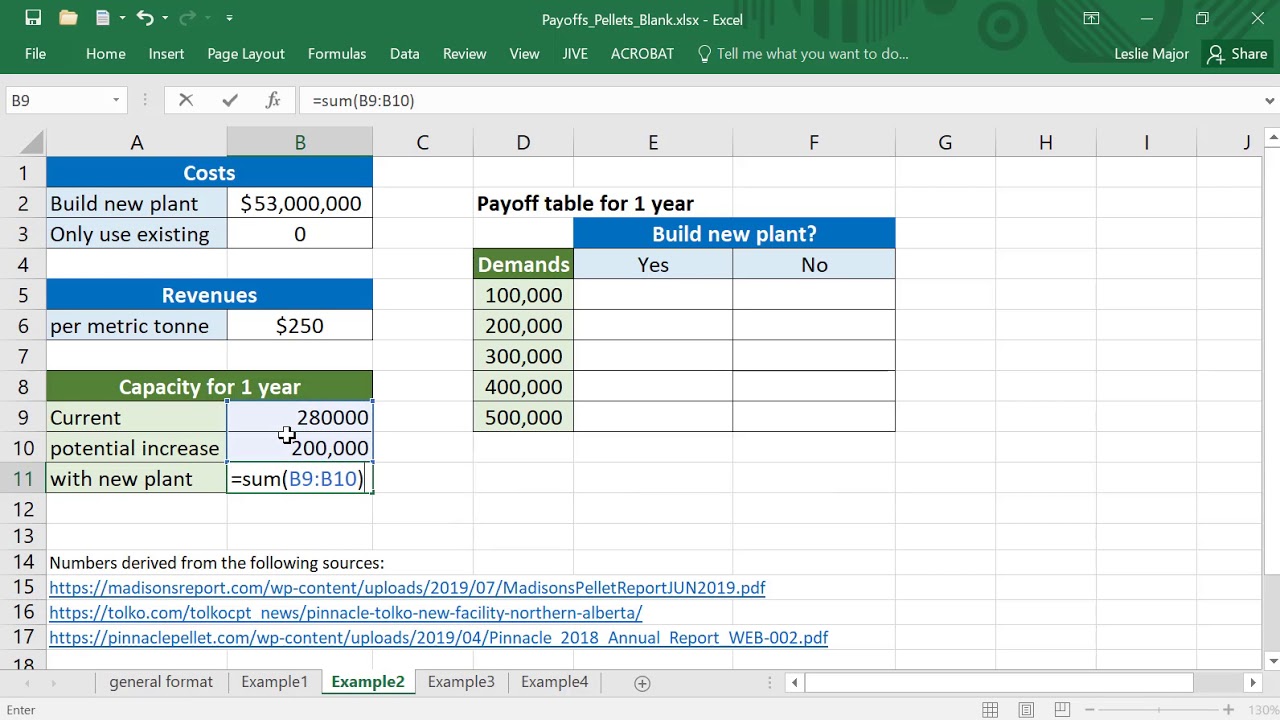Click the Share button
This screenshot has width=1280, height=720.
tap(1238, 54)
